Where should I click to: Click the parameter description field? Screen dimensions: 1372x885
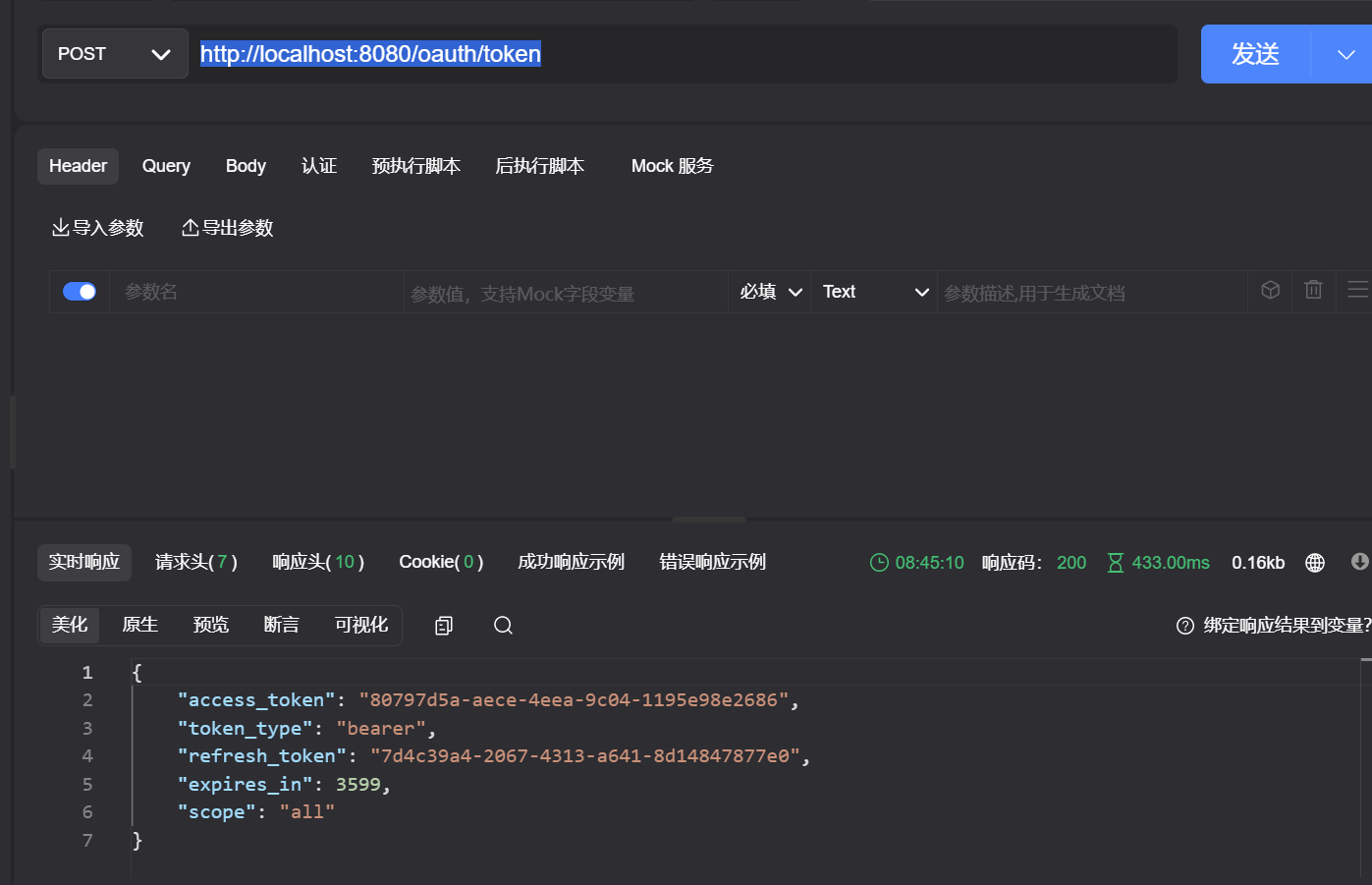click(x=1092, y=293)
